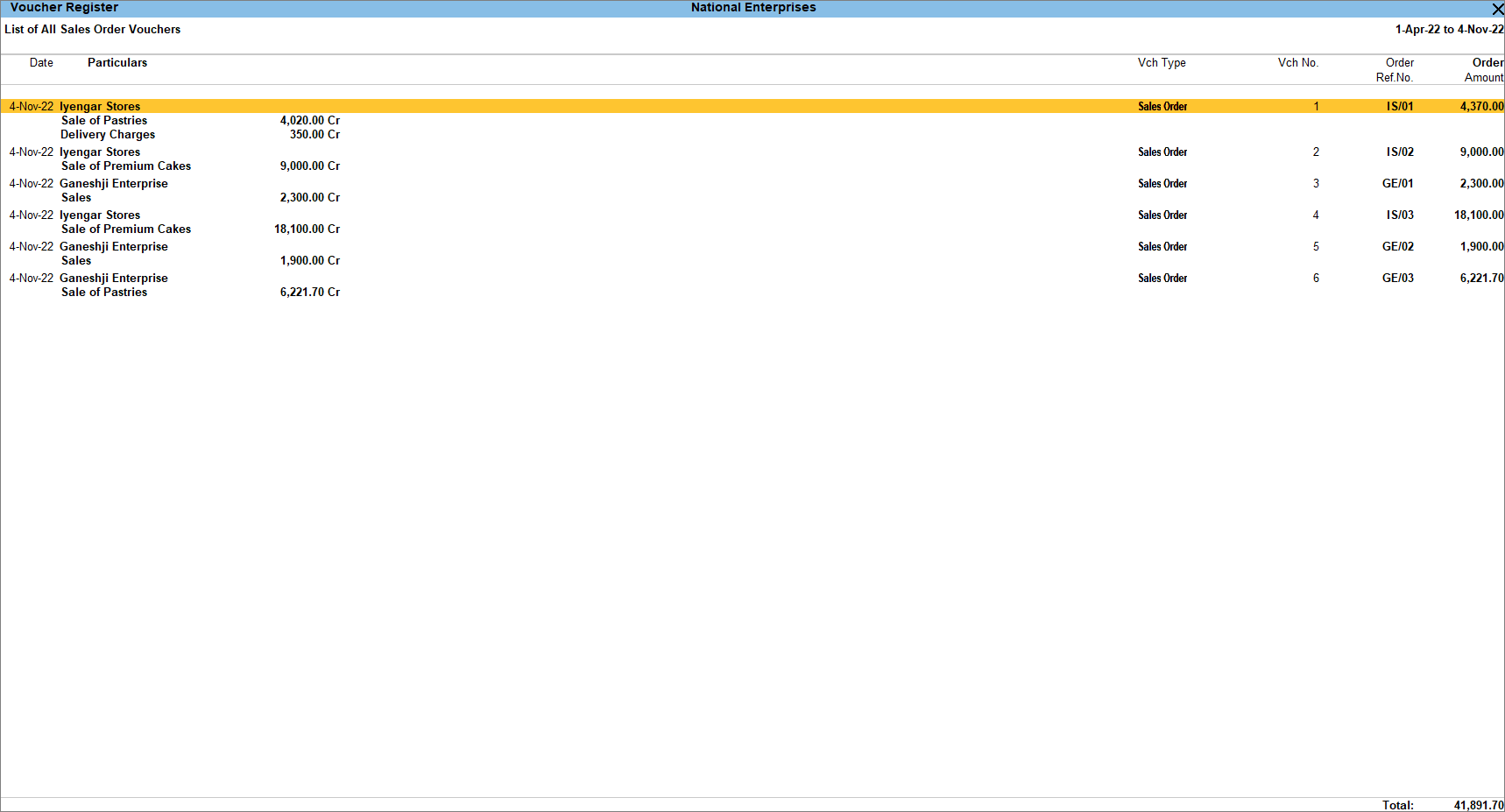Select the highlighted Iyengar Stores voucher IS/01
This screenshot has width=1505, height=812.
click(x=752, y=106)
